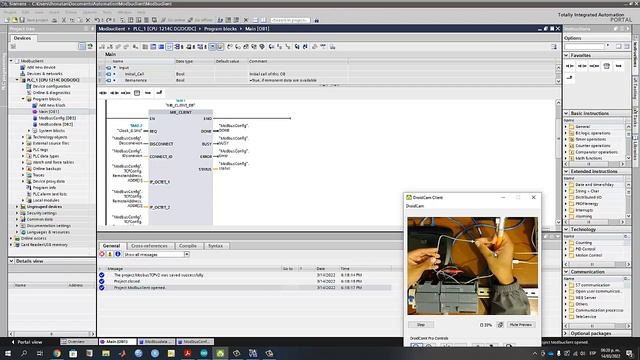Screen dimensions: 640x360
Task: Open Online & diagnostics in project tree
Action: point(51,93)
